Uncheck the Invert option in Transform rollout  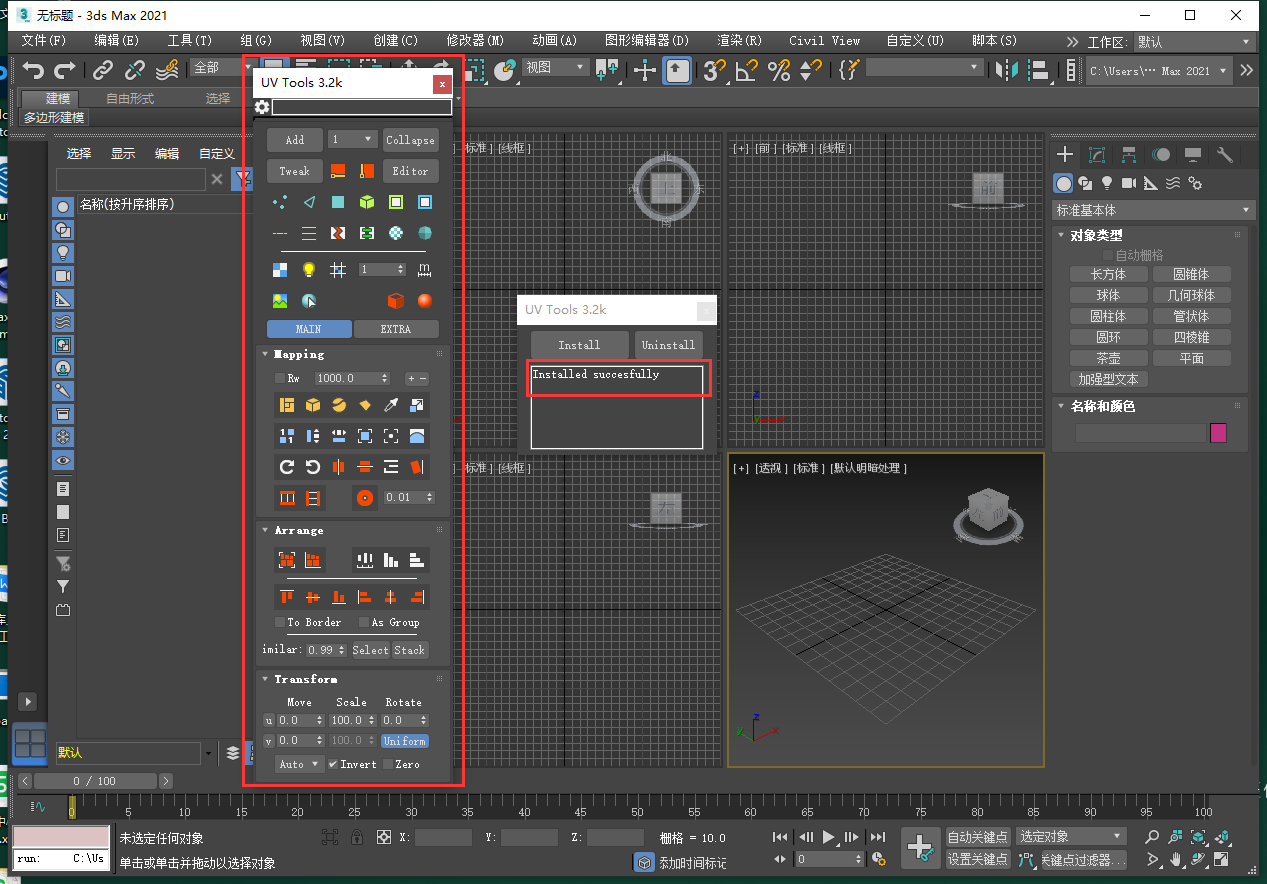[x=333, y=764]
